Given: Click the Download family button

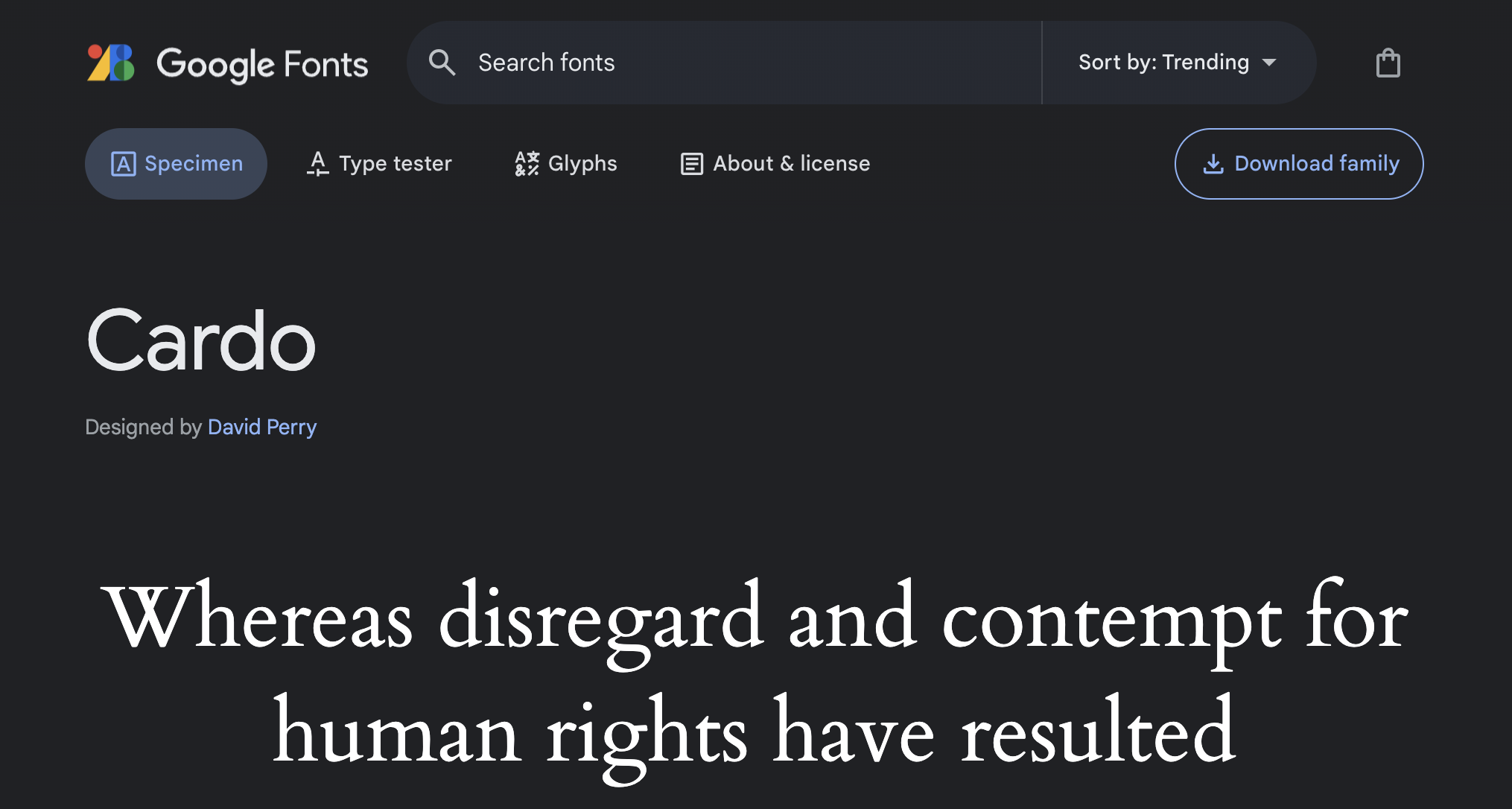Looking at the screenshot, I should [x=1299, y=164].
